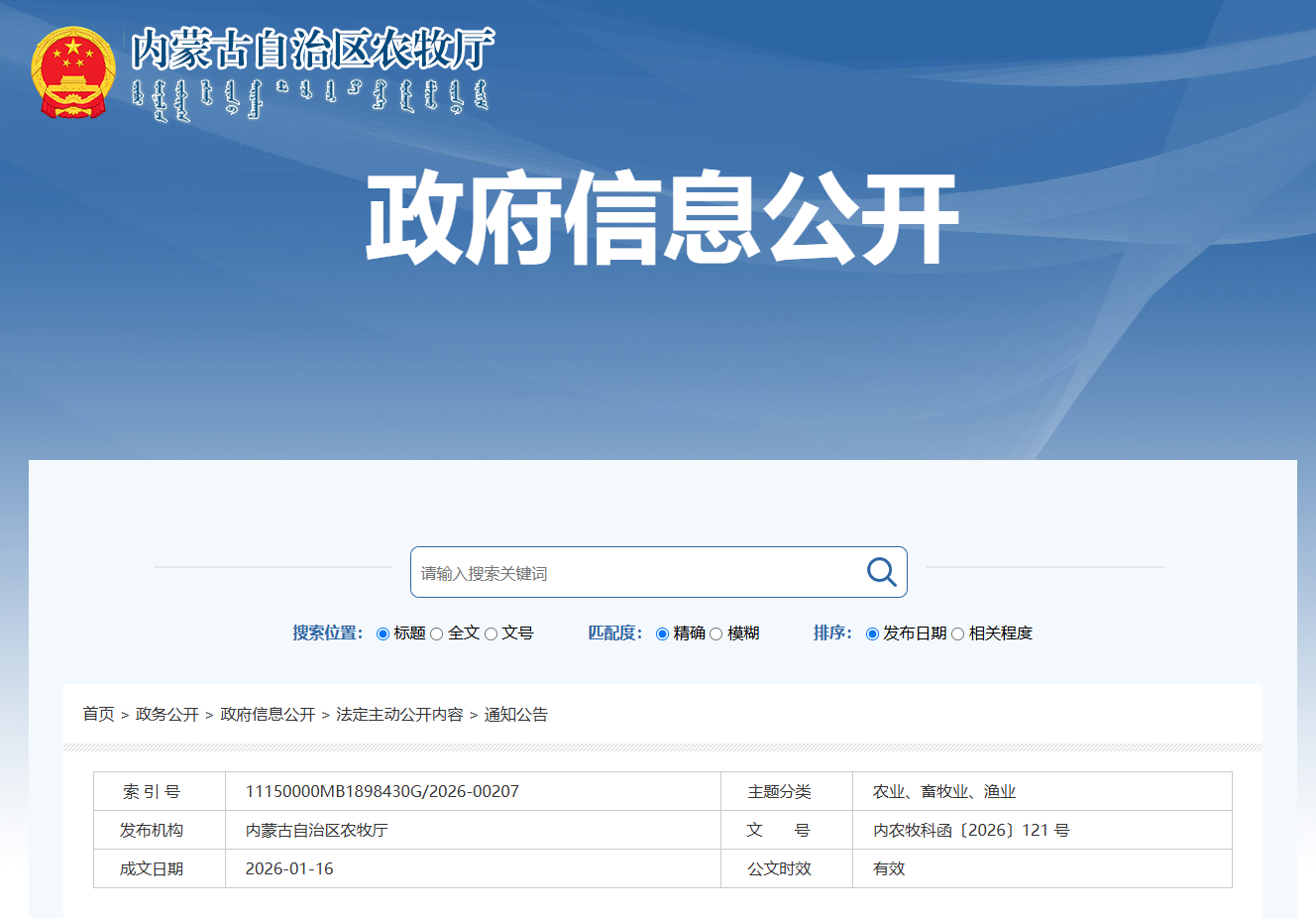
Task: Sort results by 发布日期
Action: pyautogui.click(x=873, y=634)
